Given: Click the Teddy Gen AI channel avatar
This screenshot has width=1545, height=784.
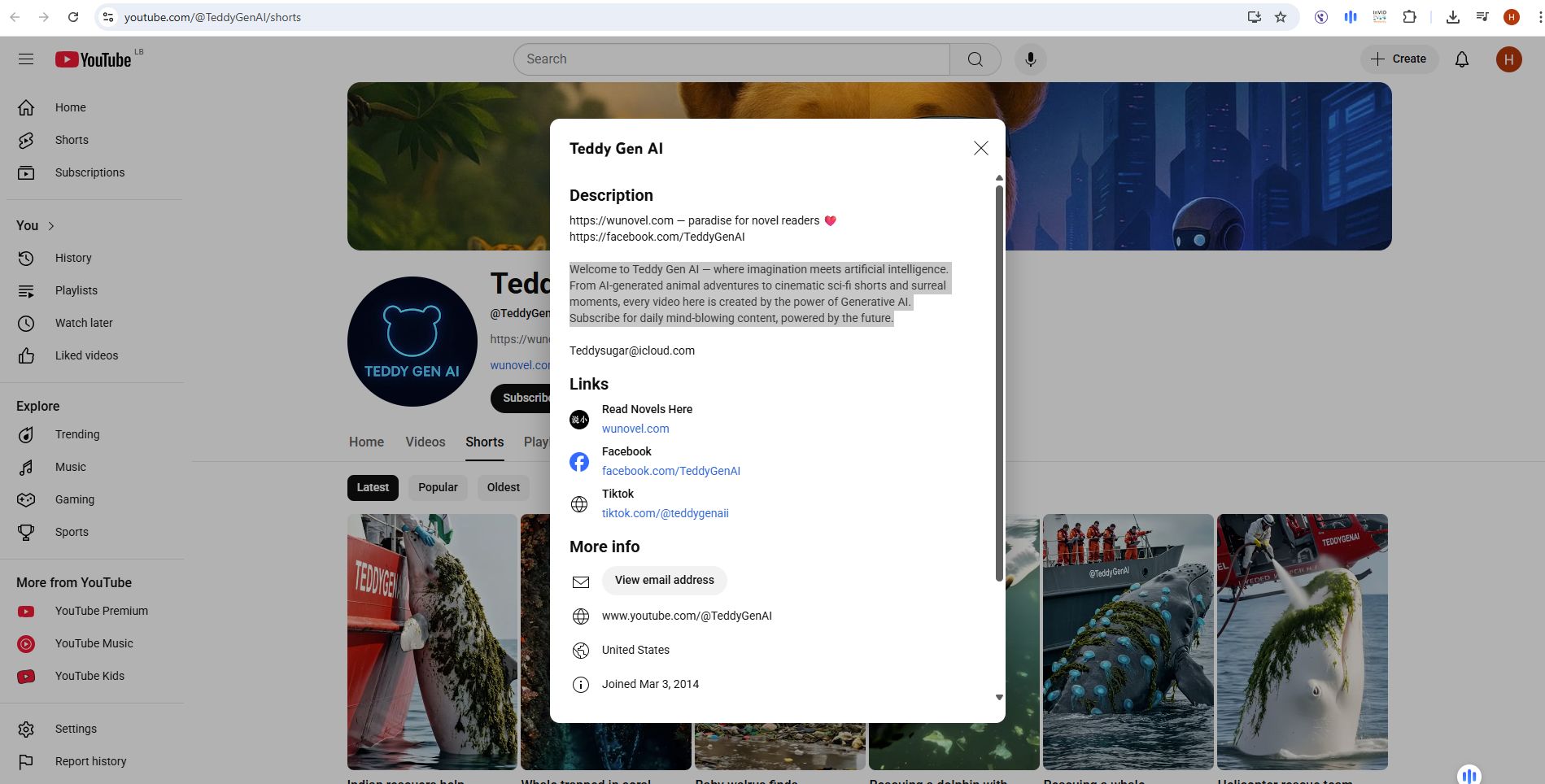Looking at the screenshot, I should 412,342.
